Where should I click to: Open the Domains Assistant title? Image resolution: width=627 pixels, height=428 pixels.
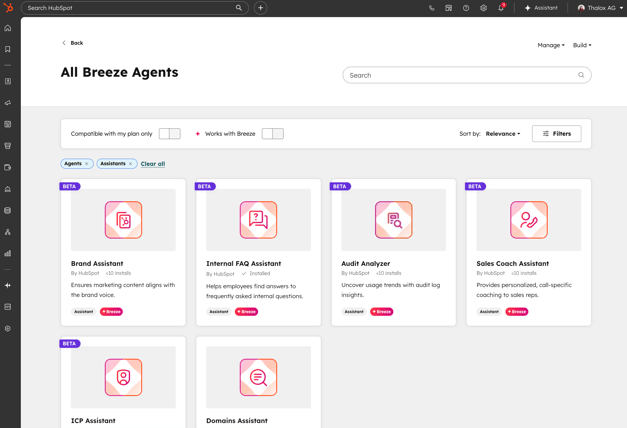click(x=237, y=421)
